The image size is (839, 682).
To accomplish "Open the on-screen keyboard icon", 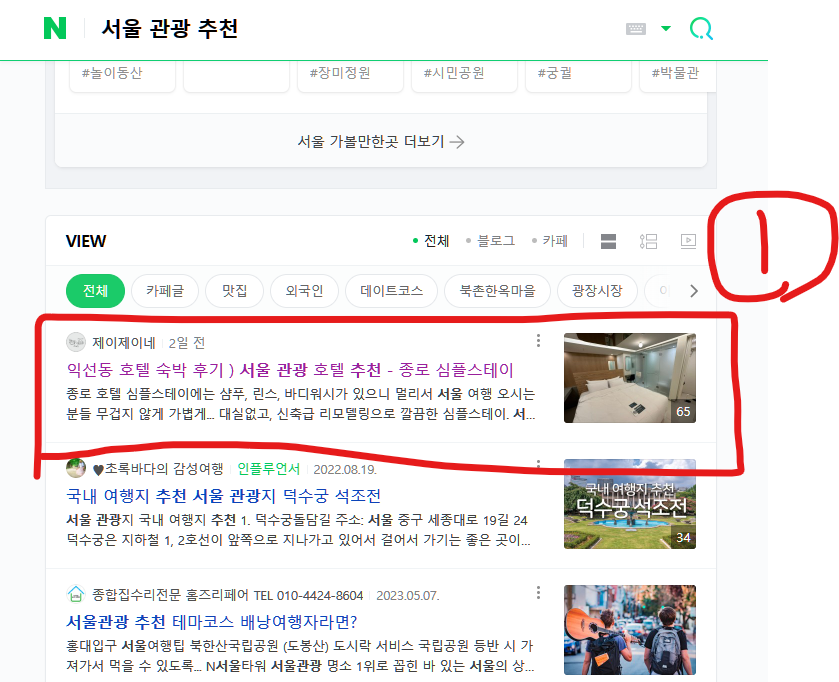I will [636, 28].
